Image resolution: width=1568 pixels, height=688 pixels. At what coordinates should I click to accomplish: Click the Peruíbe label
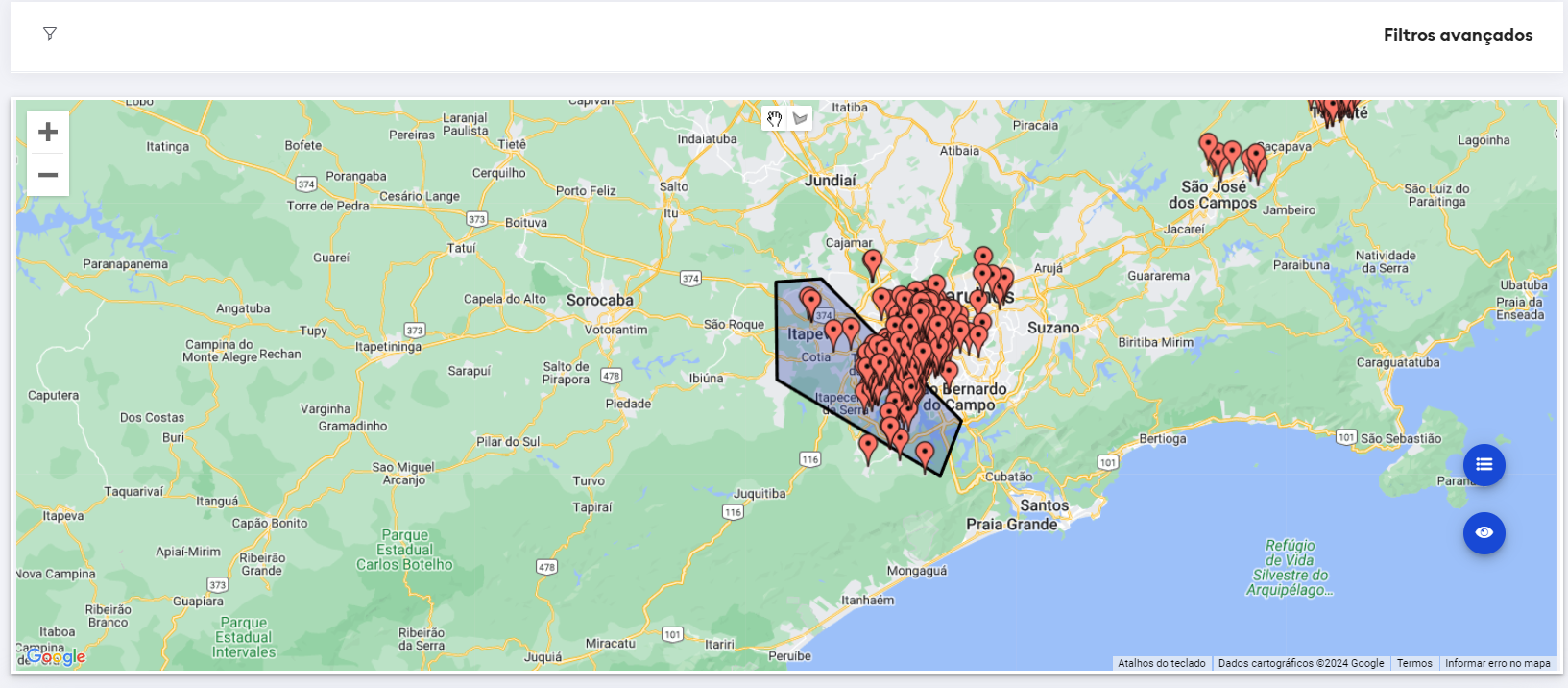[789, 656]
